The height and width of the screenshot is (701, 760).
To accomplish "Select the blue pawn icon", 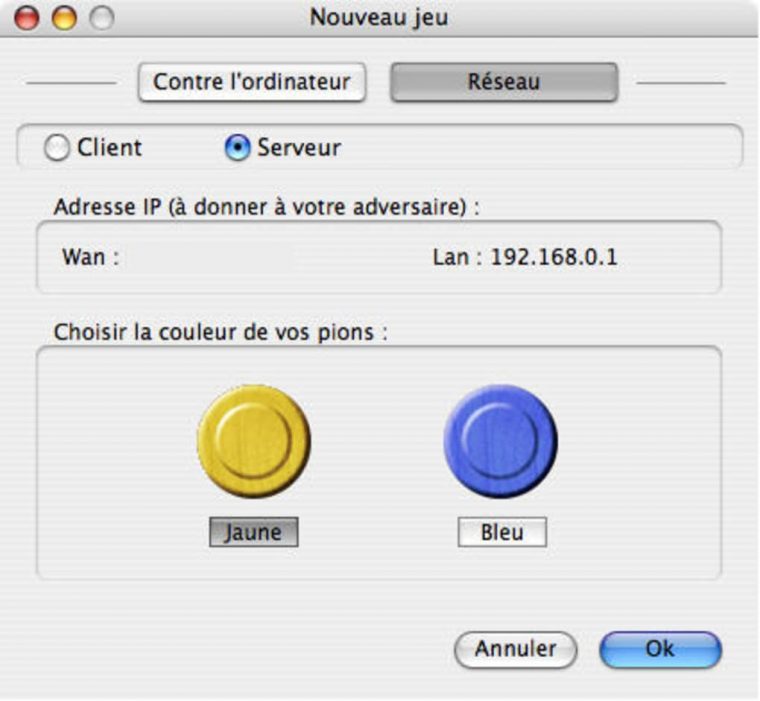I will point(501,441).
